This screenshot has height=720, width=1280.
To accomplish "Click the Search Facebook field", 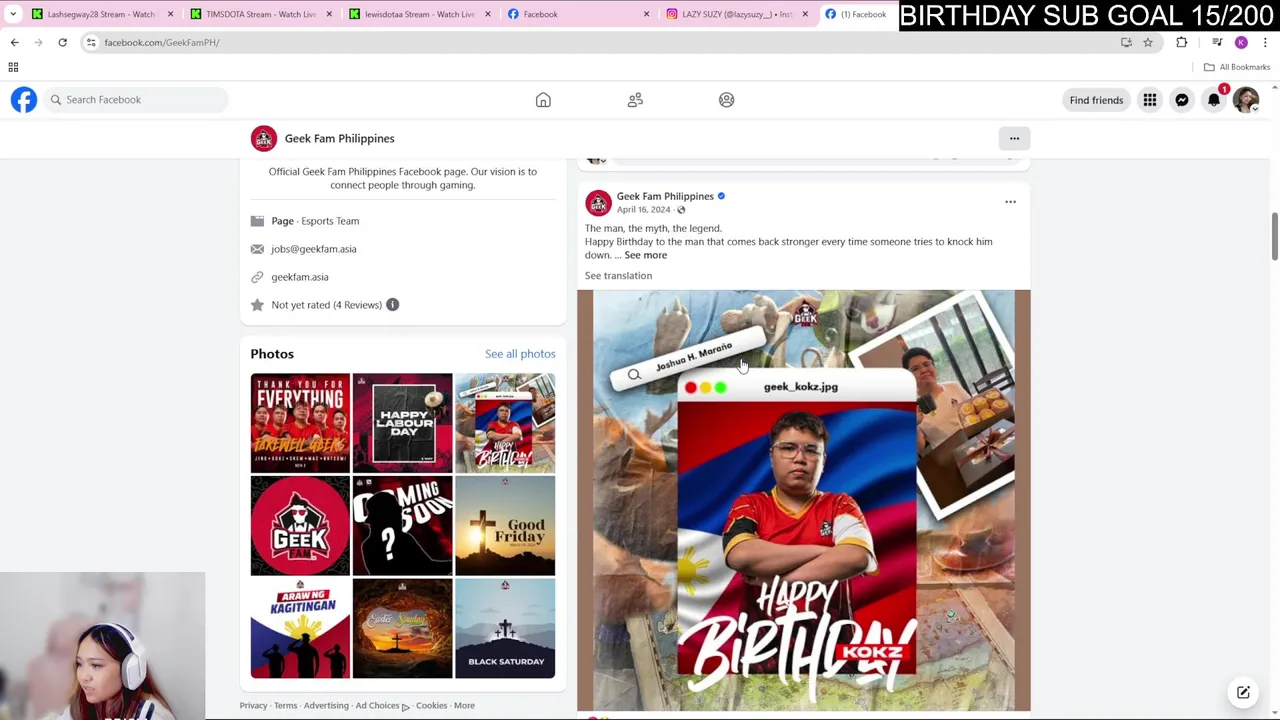I will pos(135,100).
